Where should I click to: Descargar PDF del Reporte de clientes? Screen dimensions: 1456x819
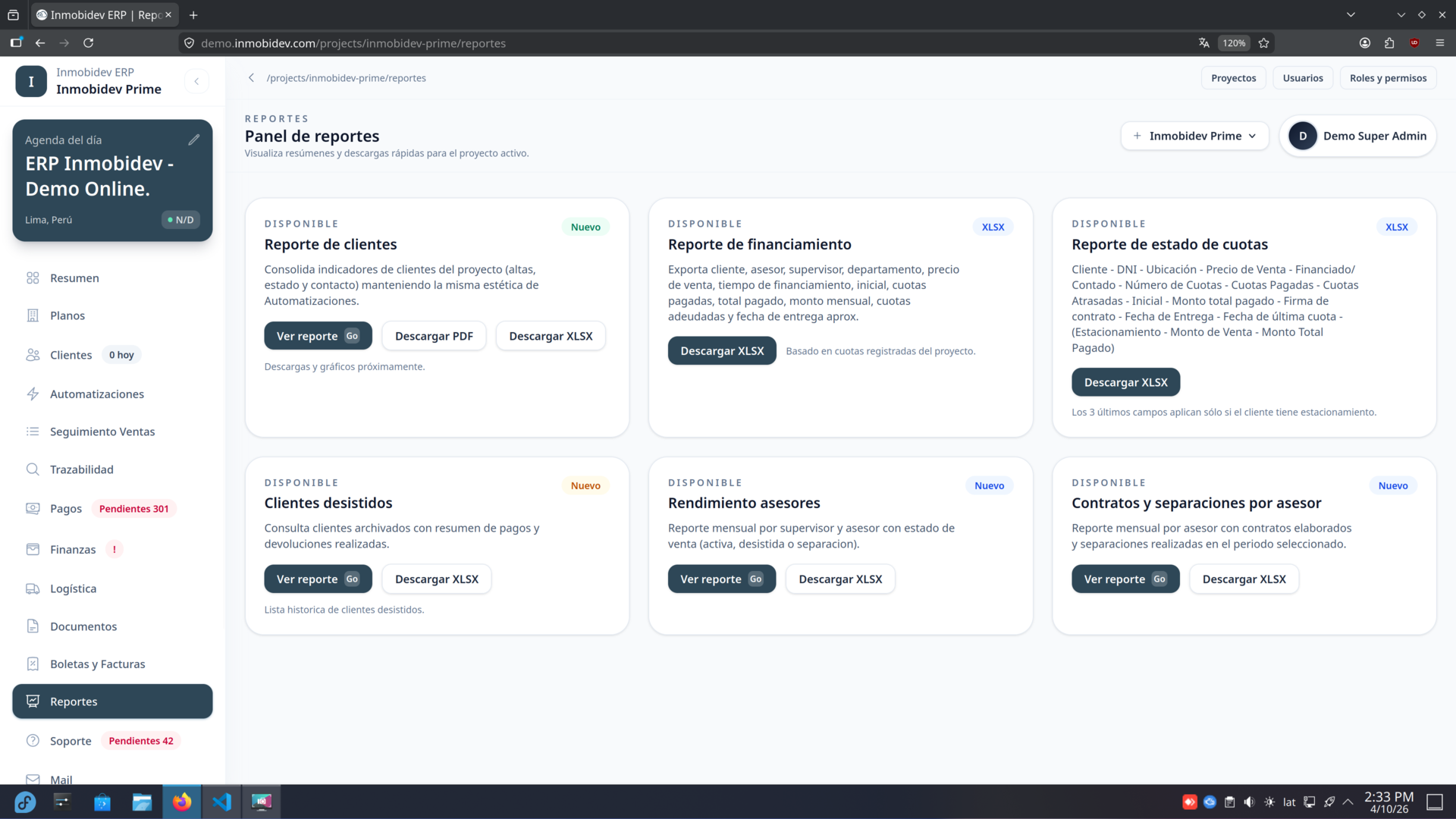pyautogui.click(x=433, y=335)
